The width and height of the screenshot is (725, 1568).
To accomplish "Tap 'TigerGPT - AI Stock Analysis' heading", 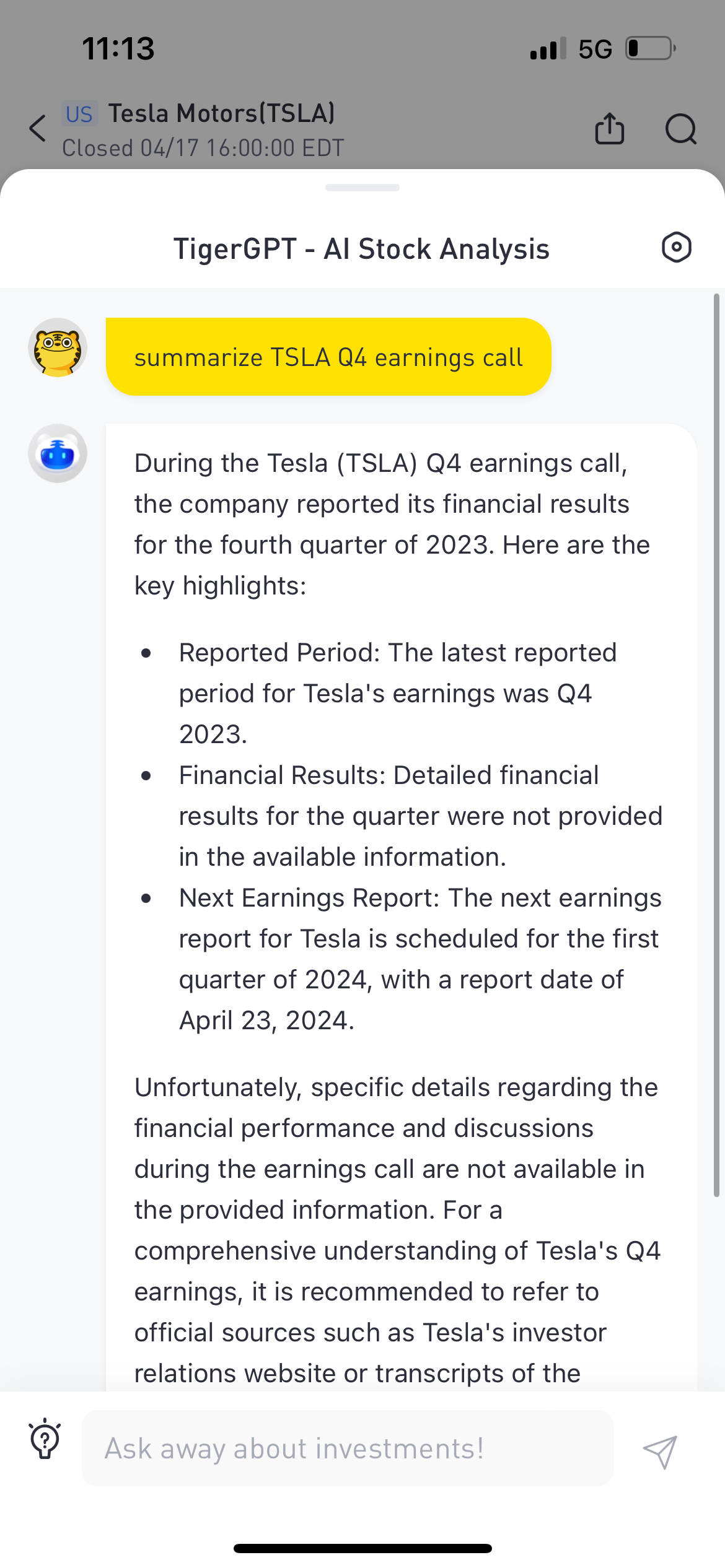I will pyautogui.click(x=361, y=249).
